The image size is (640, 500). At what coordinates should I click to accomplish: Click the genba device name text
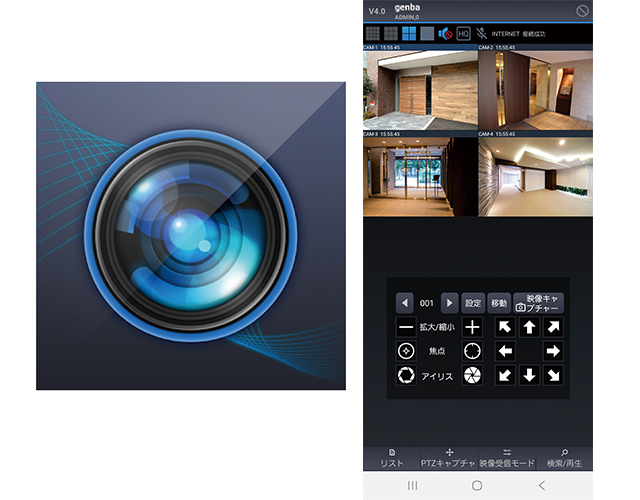tap(407, 7)
